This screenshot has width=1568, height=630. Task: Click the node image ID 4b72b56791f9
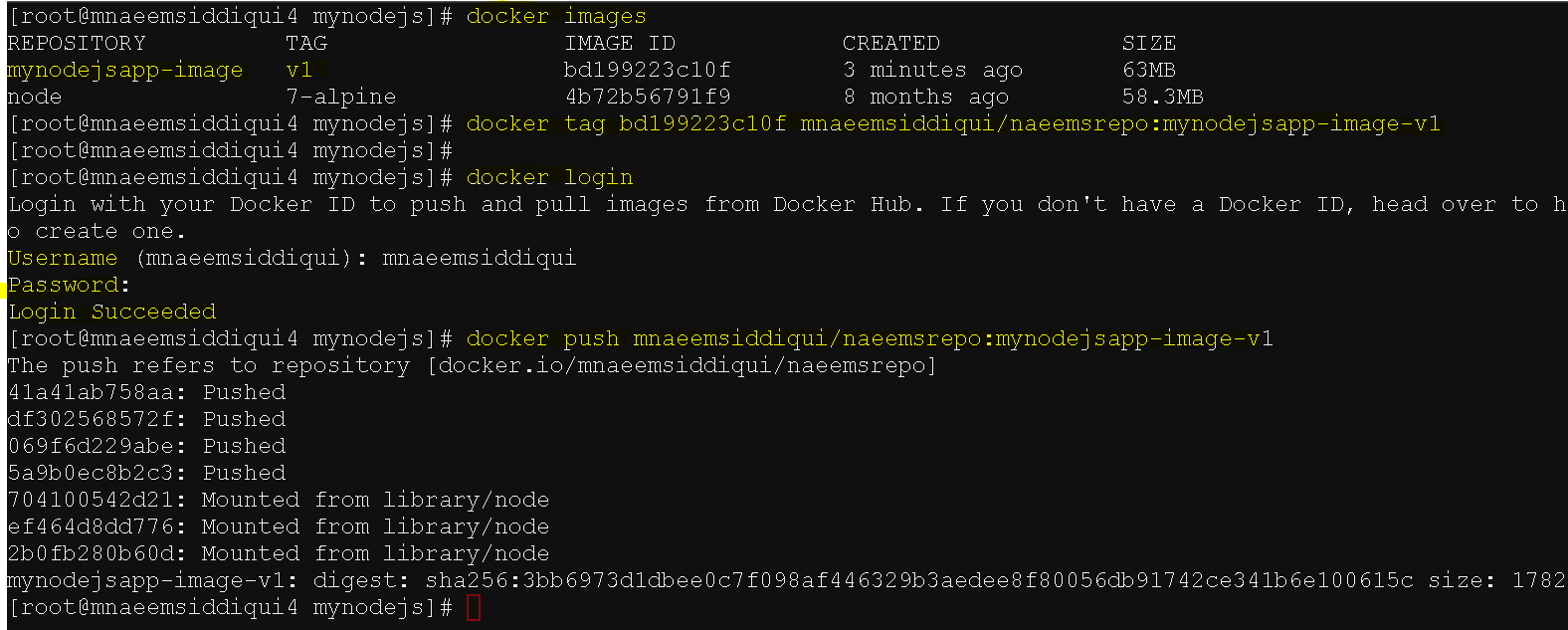click(x=647, y=97)
